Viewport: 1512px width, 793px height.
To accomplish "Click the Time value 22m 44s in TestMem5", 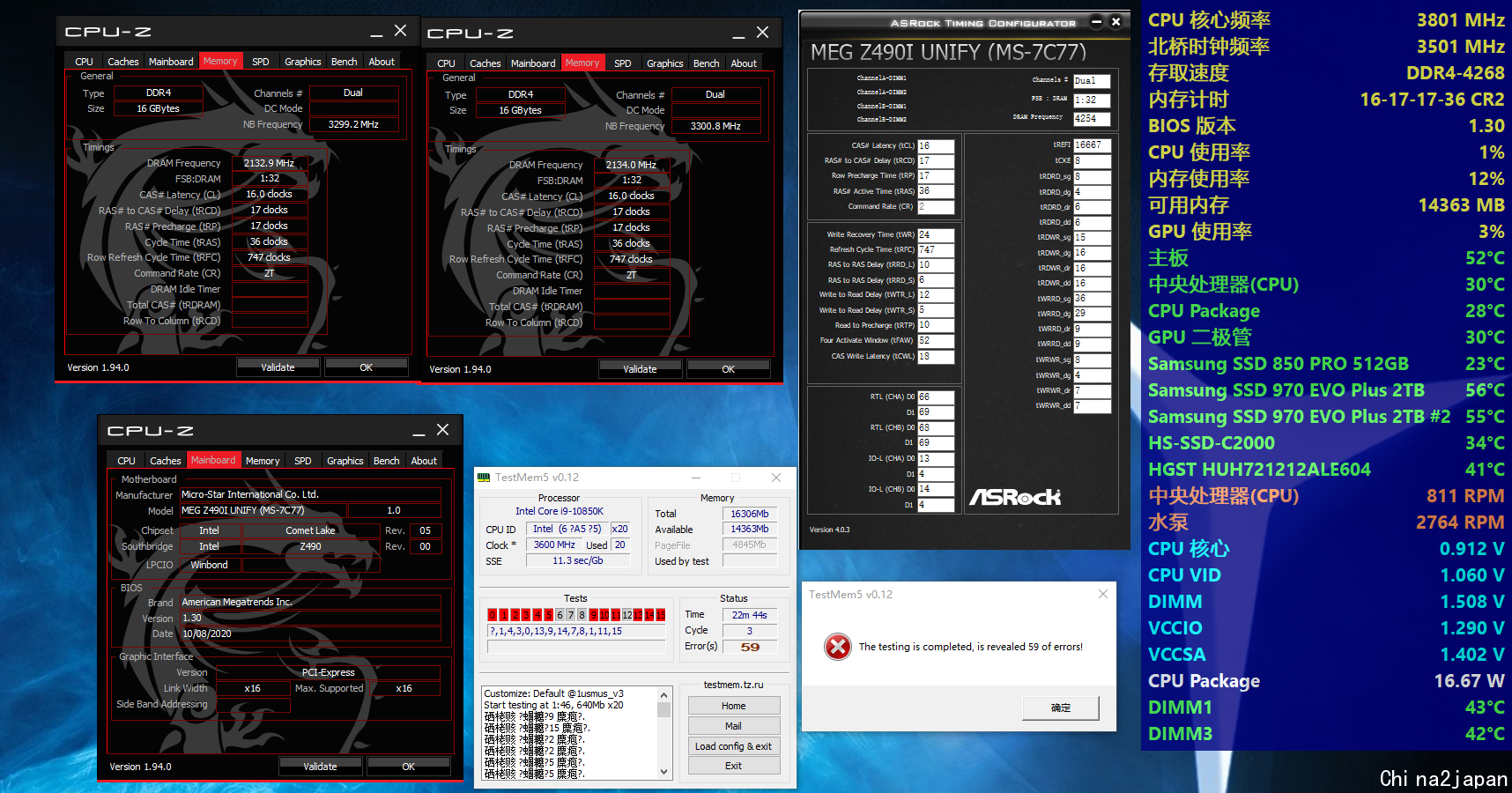I will (x=750, y=615).
